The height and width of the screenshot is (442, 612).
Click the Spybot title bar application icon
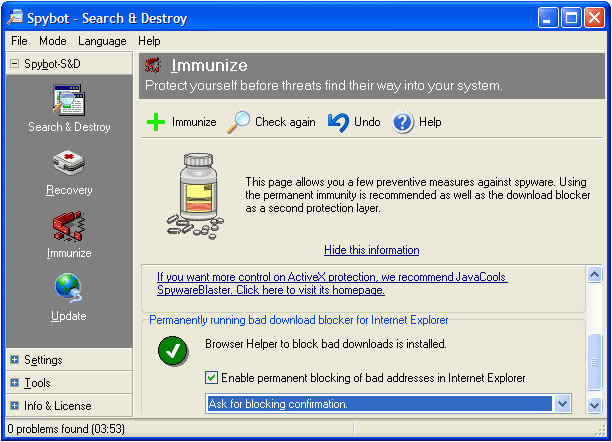pos(16,18)
